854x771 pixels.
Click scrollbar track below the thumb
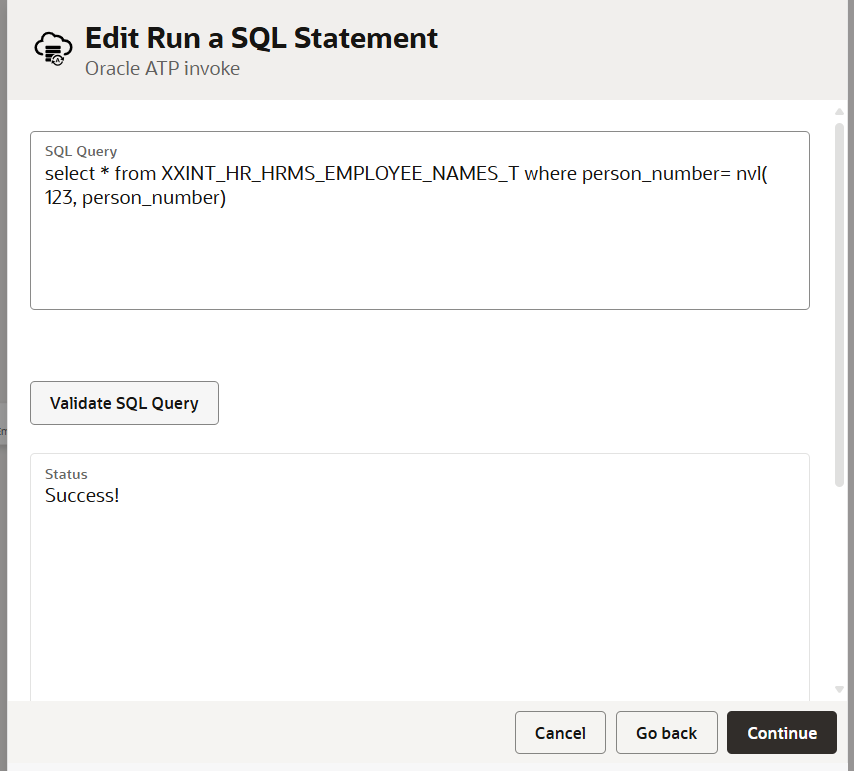click(839, 585)
